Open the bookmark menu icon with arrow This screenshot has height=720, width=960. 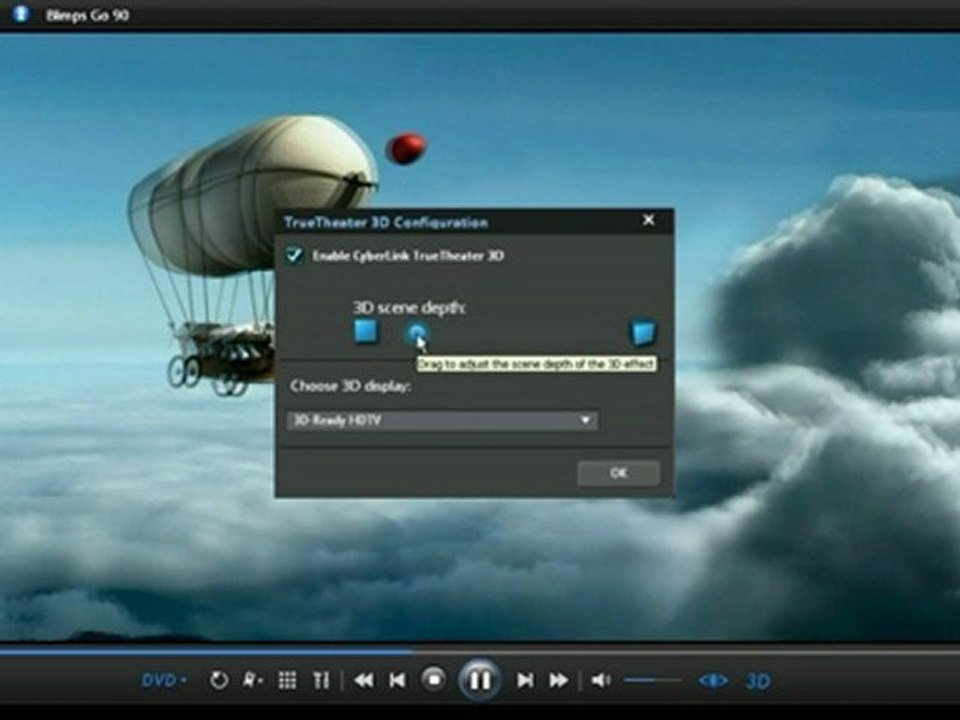coord(252,680)
